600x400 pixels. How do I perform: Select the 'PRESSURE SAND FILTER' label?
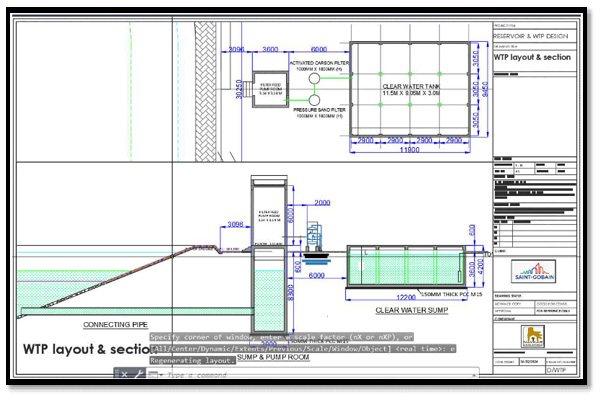point(319,110)
